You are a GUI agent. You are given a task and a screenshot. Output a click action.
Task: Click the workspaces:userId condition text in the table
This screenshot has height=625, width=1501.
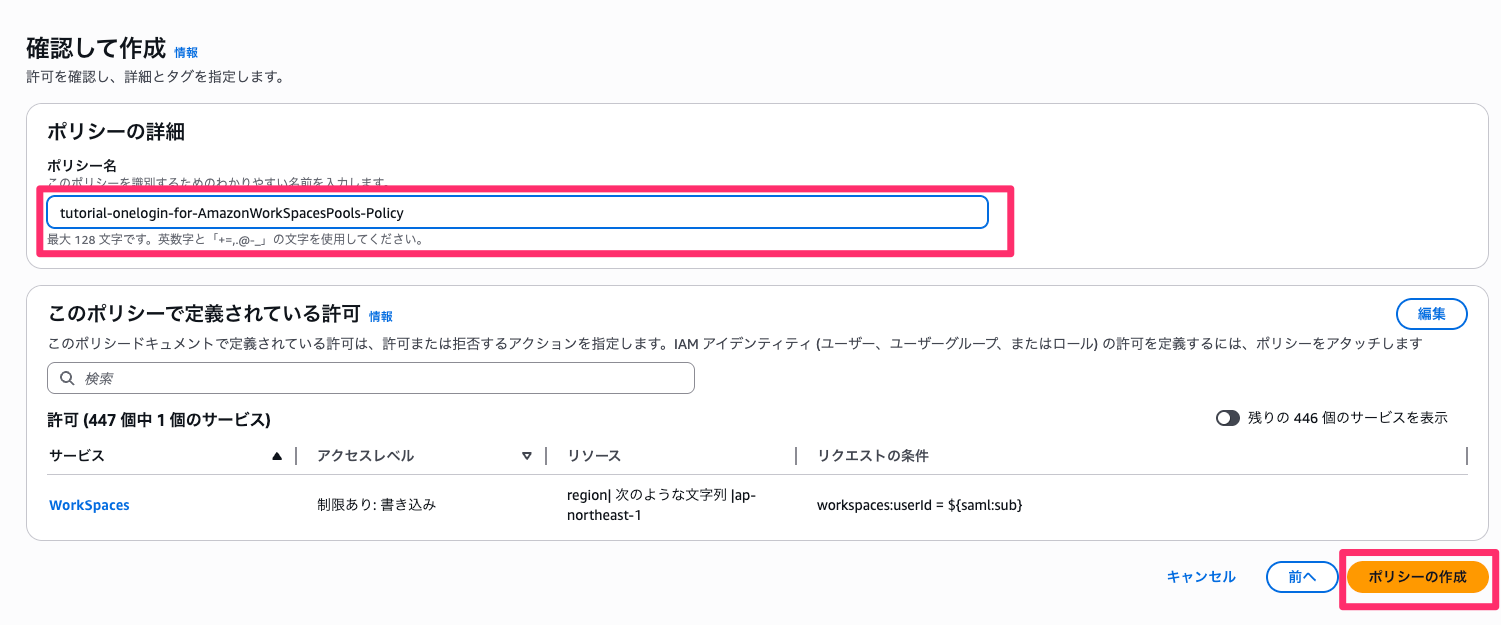click(x=919, y=505)
